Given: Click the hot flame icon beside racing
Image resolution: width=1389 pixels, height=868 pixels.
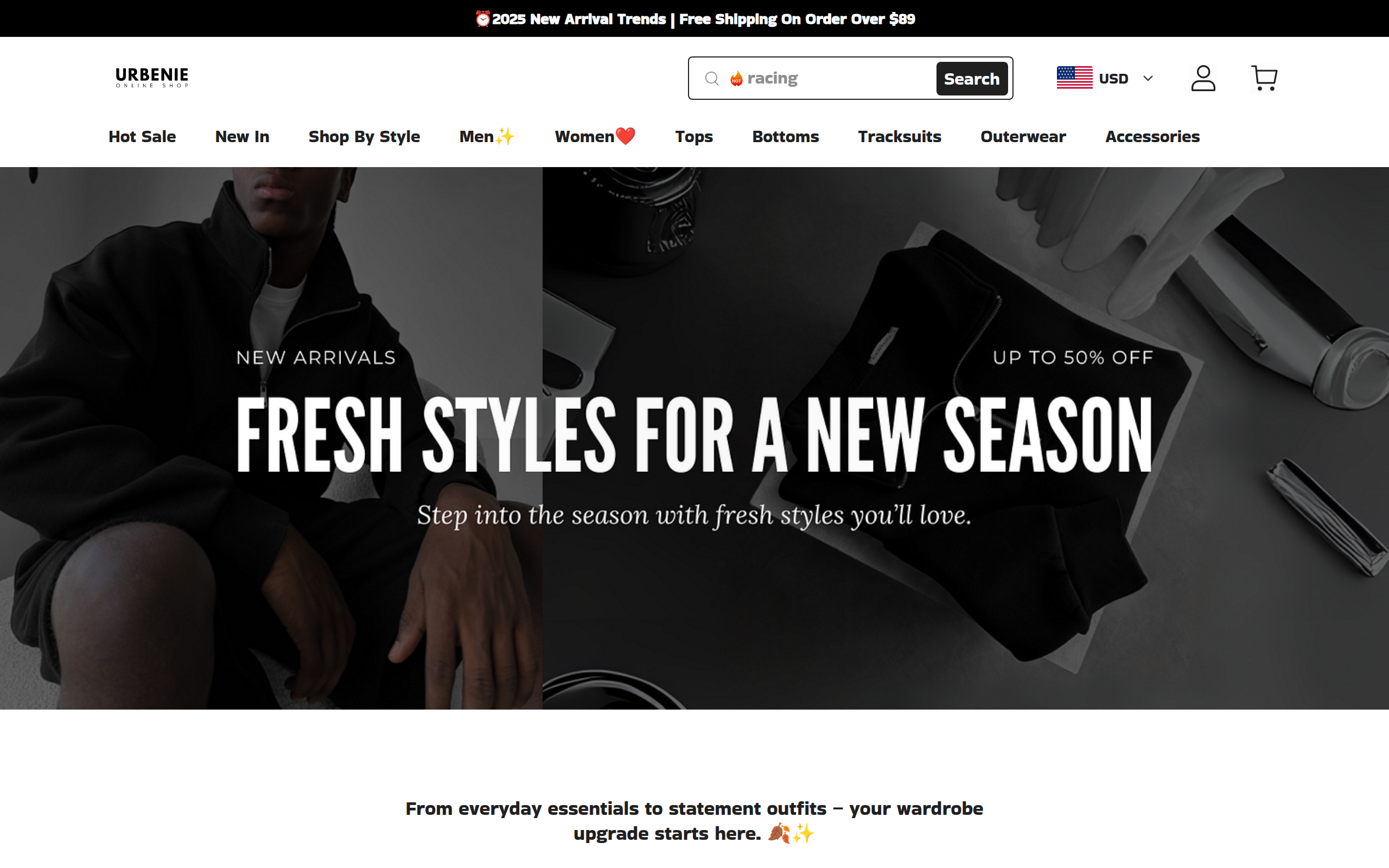Looking at the screenshot, I should tap(736, 78).
